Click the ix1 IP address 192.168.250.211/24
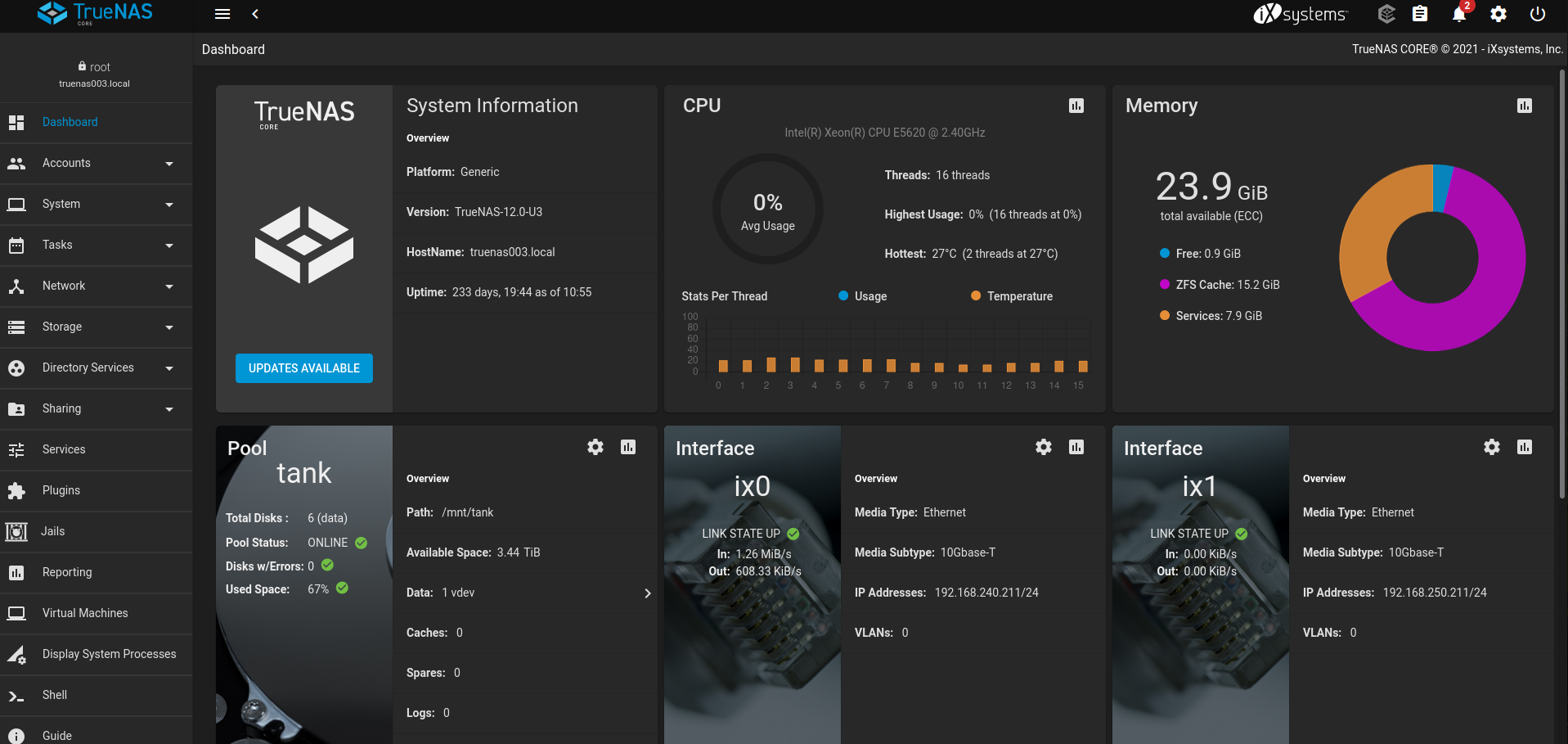 [1435, 593]
